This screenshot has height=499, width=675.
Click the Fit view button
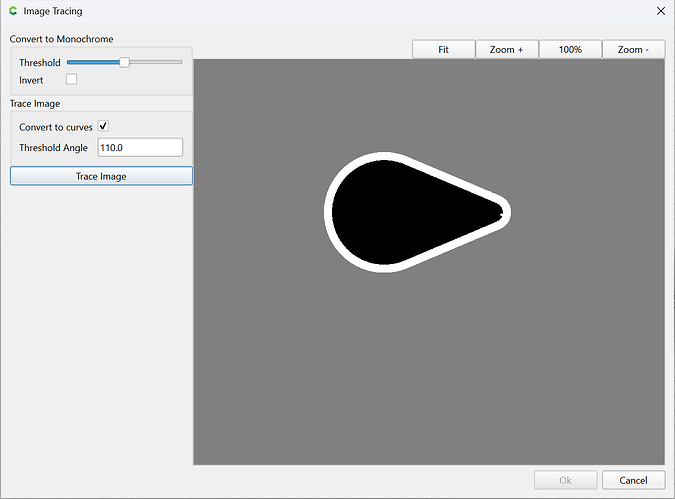pyautogui.click(x=443, y=50)
